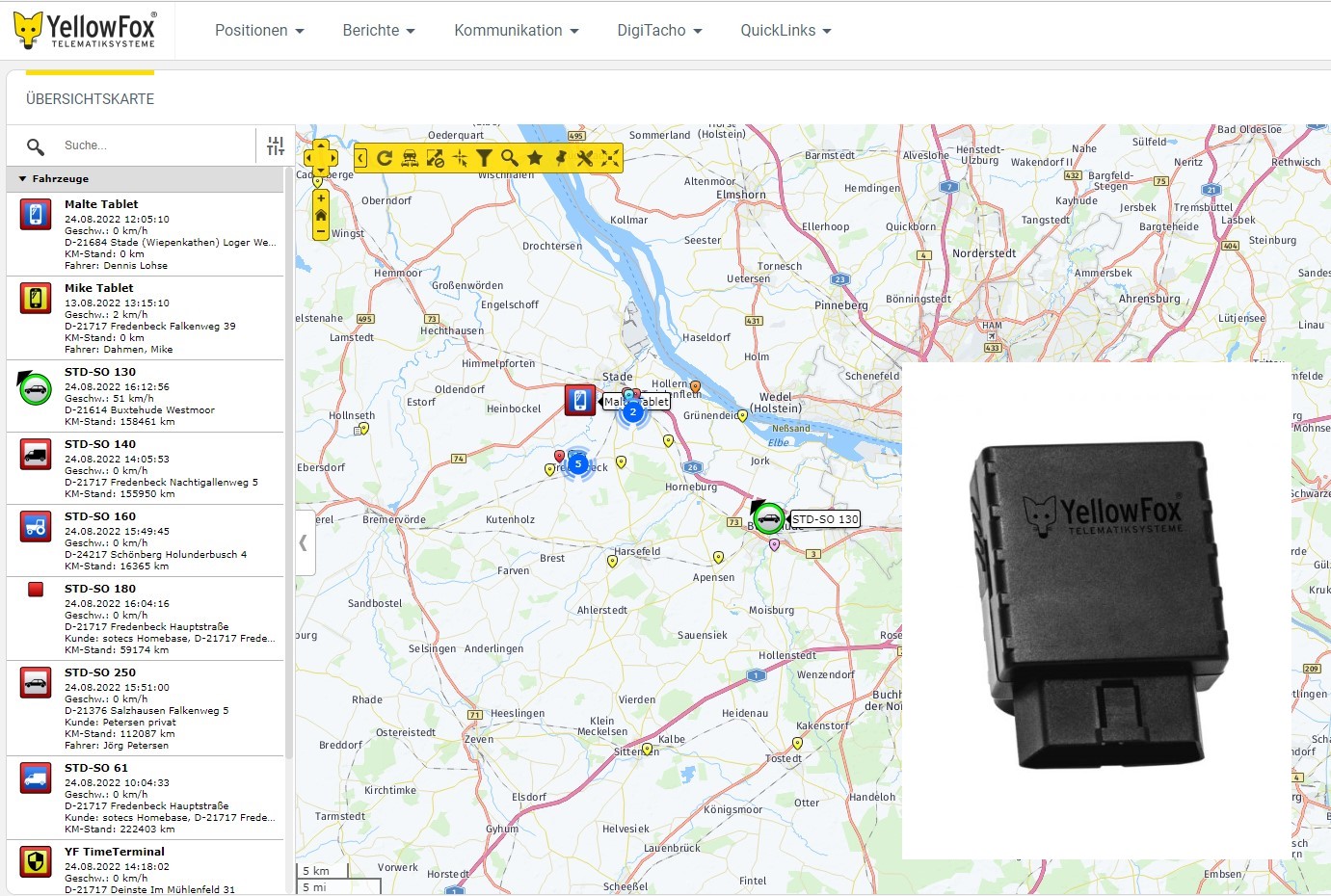Open the DigiTacho menu
The height and width of the screenshot is (896, 1331).
tap(659, 30)
